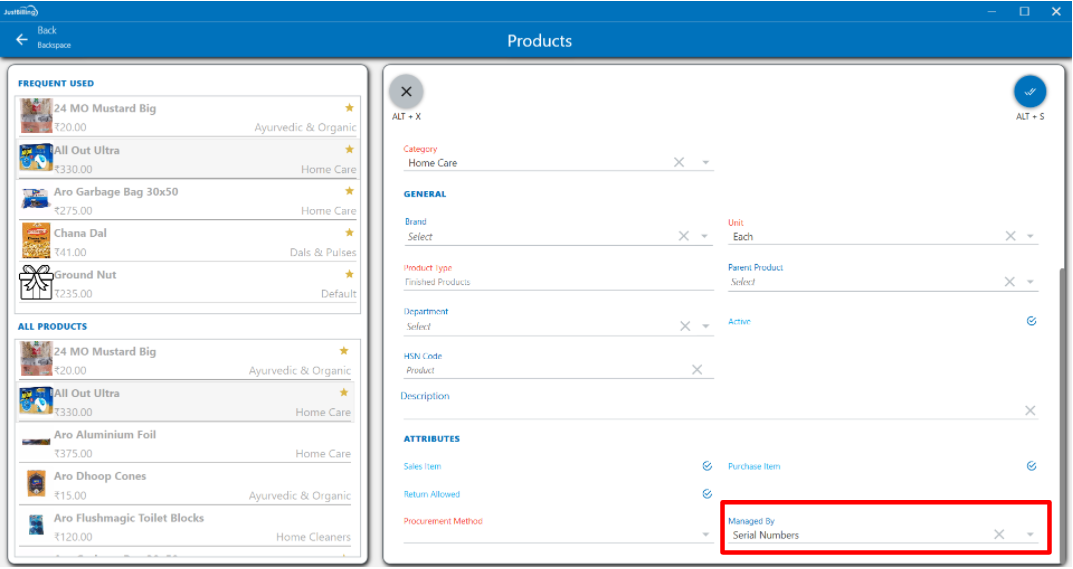Click the back arrow icon
1073x569 pixels.
pyautogui.click(x=22, y=39)
